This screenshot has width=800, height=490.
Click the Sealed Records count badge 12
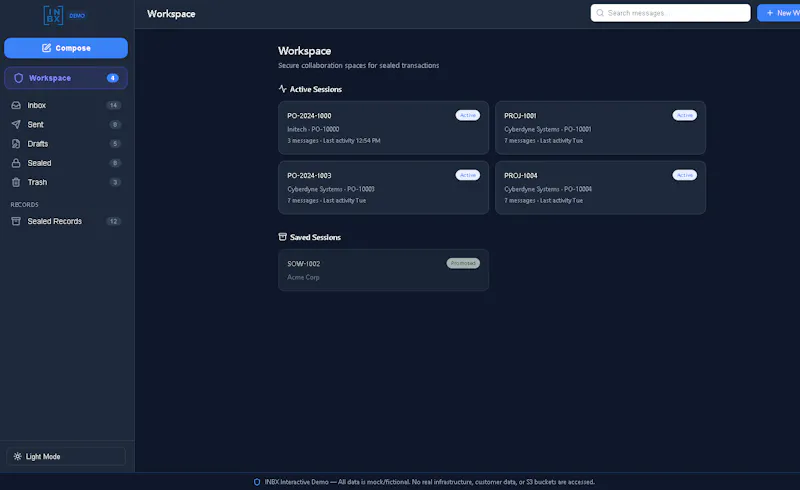(113, 221)
